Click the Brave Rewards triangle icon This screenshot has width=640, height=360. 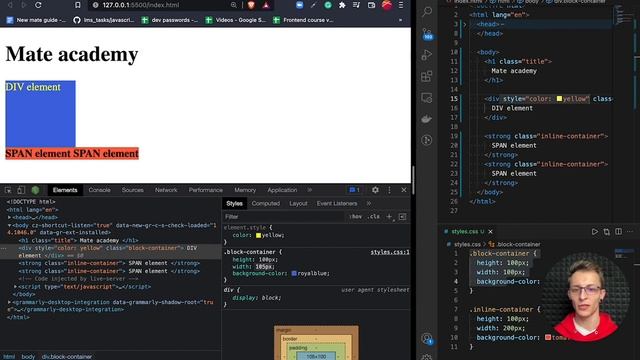[x=266, y=5]
